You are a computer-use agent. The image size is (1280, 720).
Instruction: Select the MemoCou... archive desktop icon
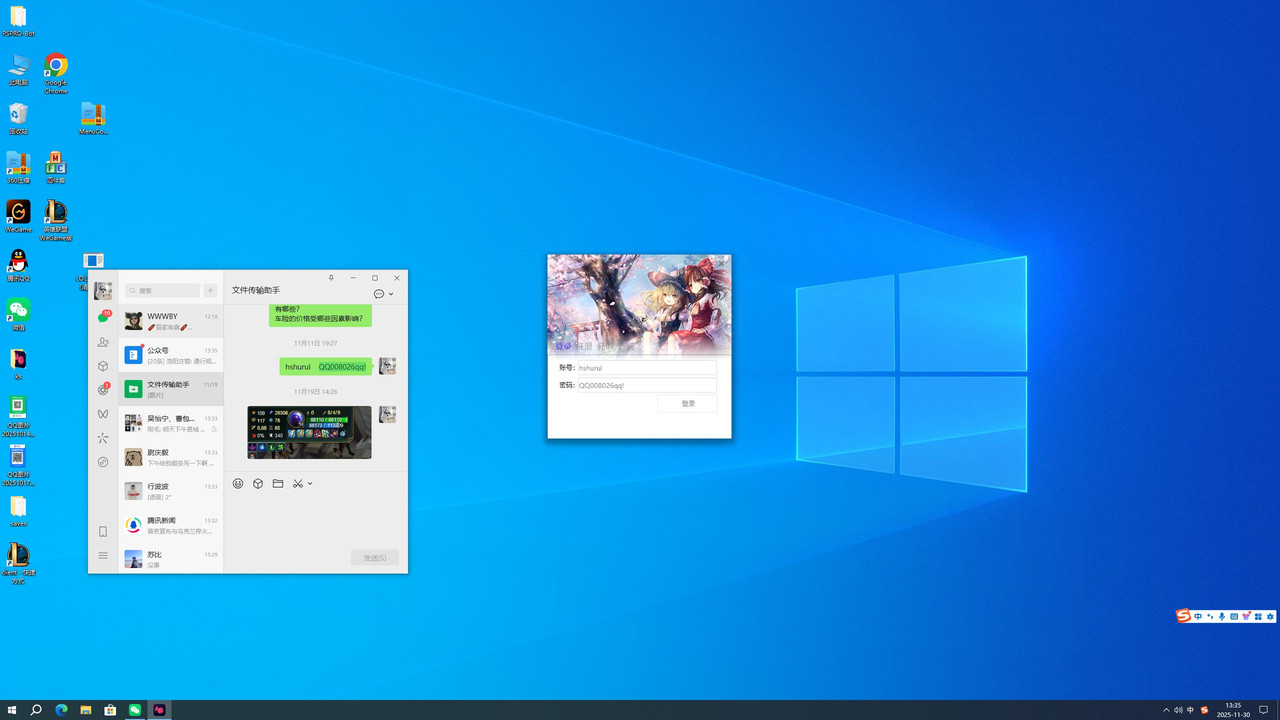[x=94, y=118]
